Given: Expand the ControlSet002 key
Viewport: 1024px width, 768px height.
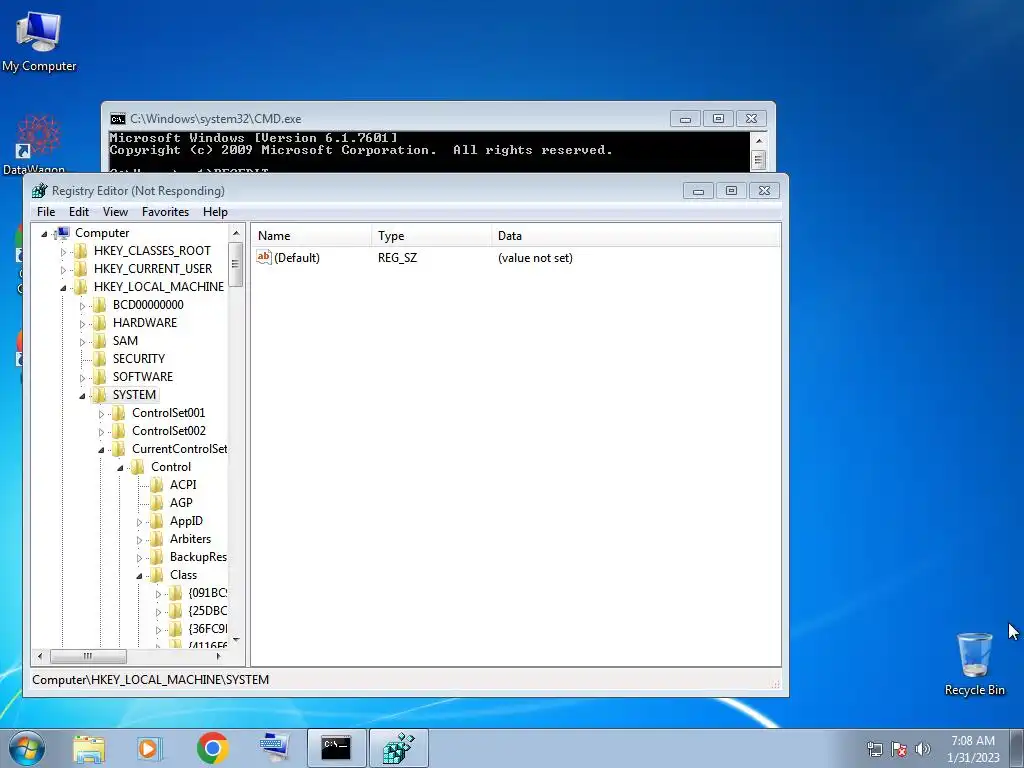Looking at the screenshot, I should tap(101, 432).
